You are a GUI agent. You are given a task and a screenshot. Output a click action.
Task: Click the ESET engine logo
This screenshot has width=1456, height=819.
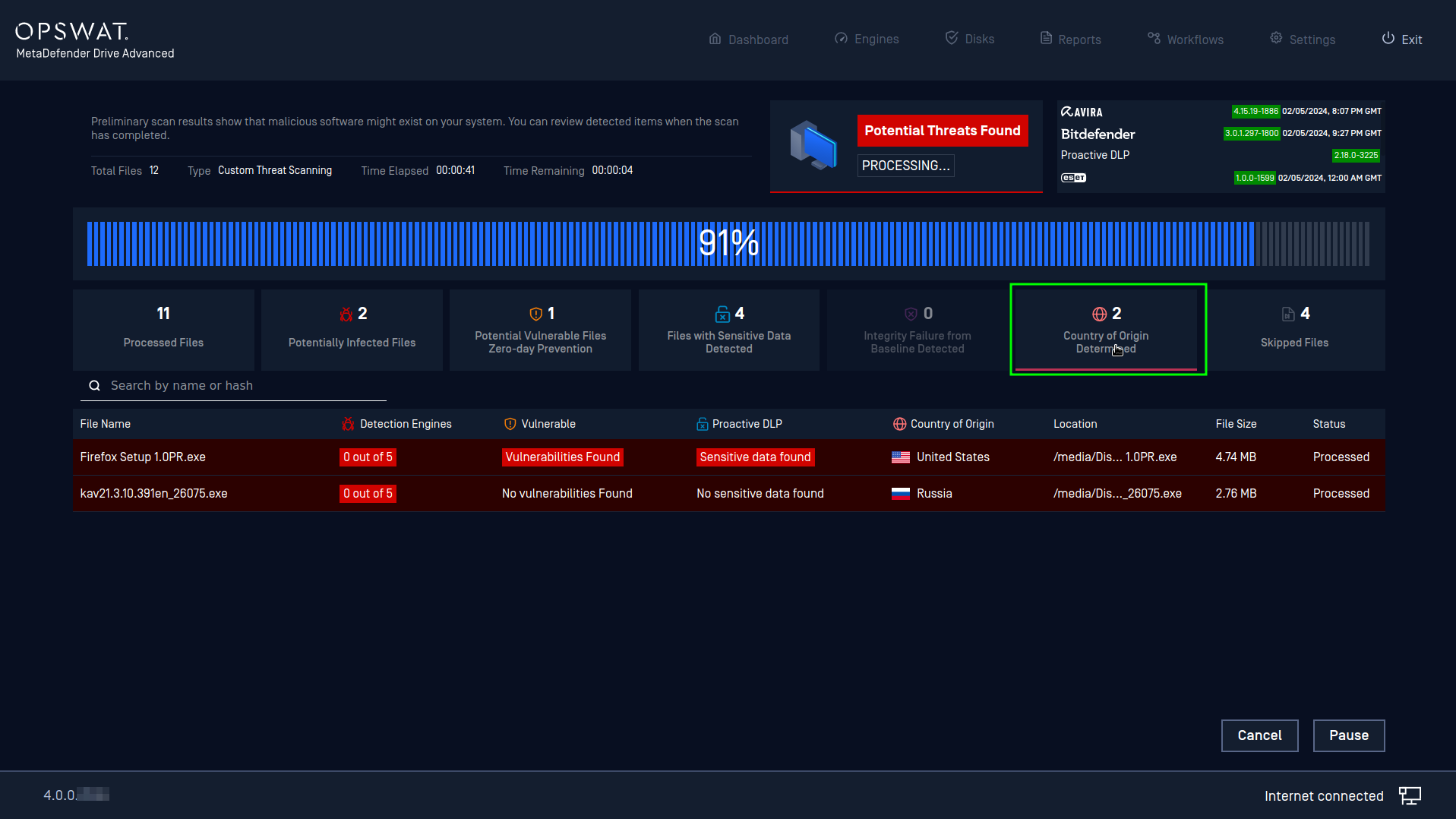[1073, 178]
